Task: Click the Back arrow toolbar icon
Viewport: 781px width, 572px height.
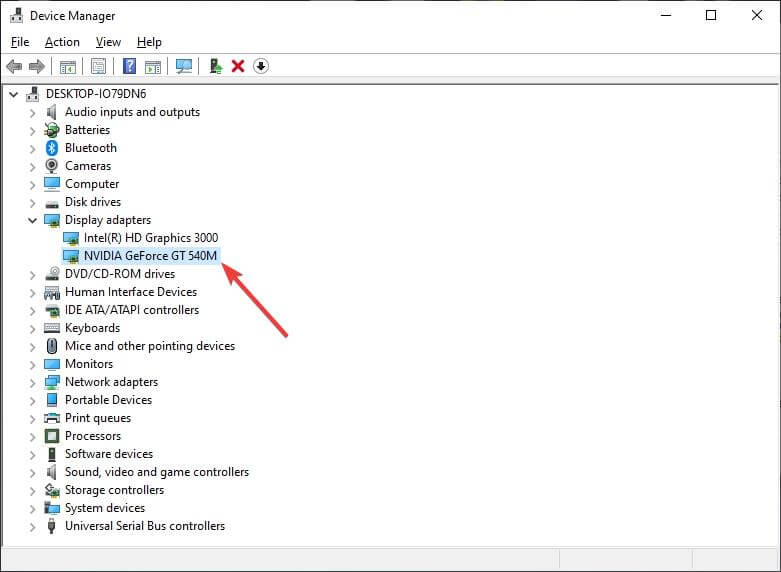Action: click(14, 66)
